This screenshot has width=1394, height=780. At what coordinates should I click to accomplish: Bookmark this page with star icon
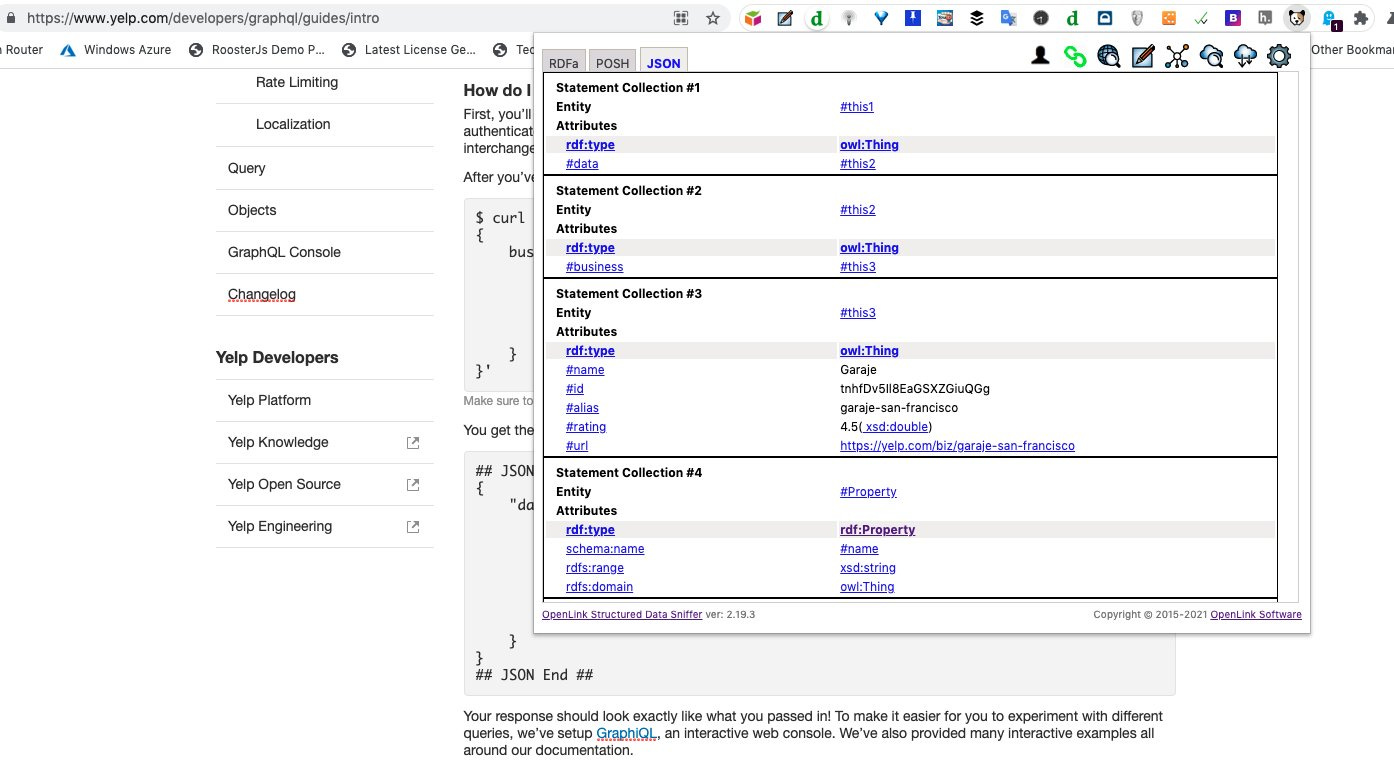(713, 18)
